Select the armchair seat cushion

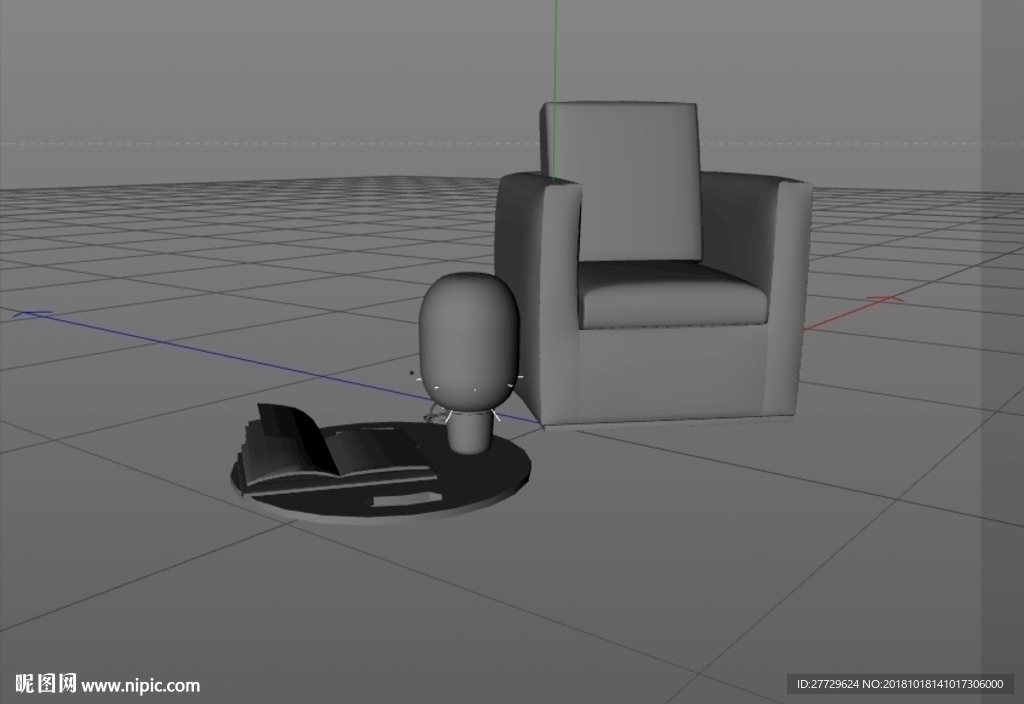pyautogui.click(x=673, y=295)
